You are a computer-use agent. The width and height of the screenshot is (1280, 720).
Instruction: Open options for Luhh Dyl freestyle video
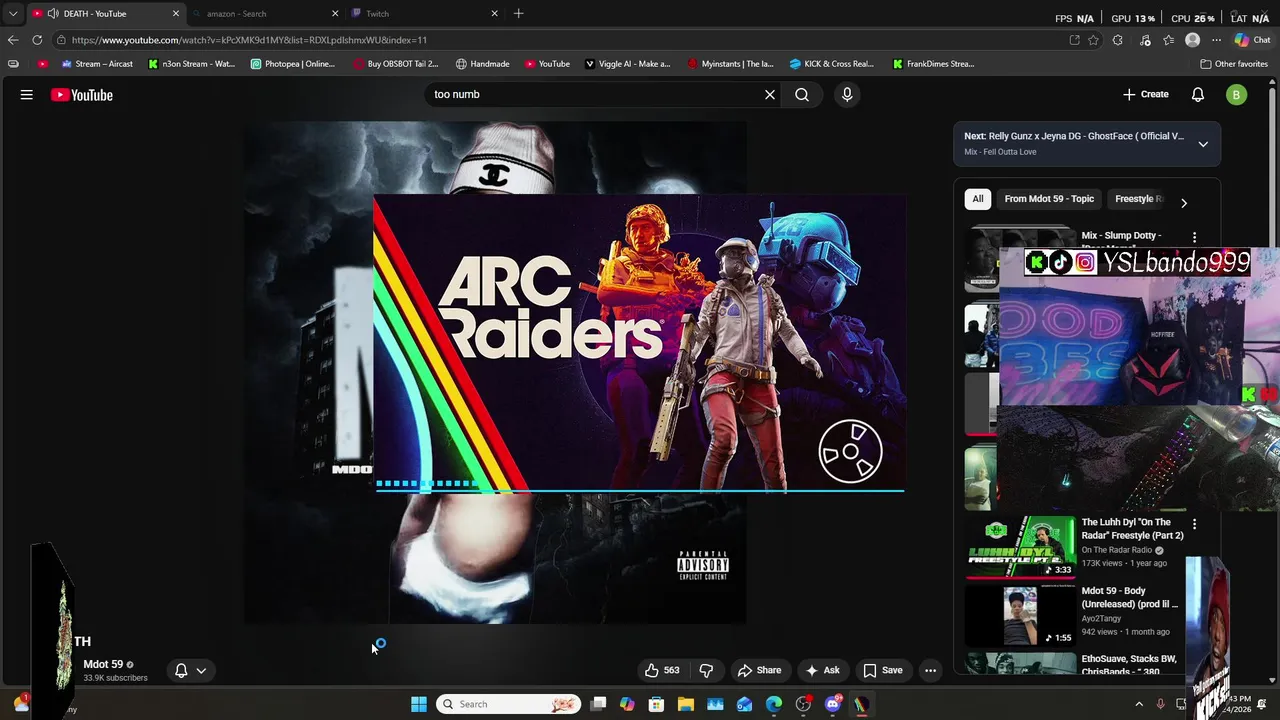pos(1194,524)
